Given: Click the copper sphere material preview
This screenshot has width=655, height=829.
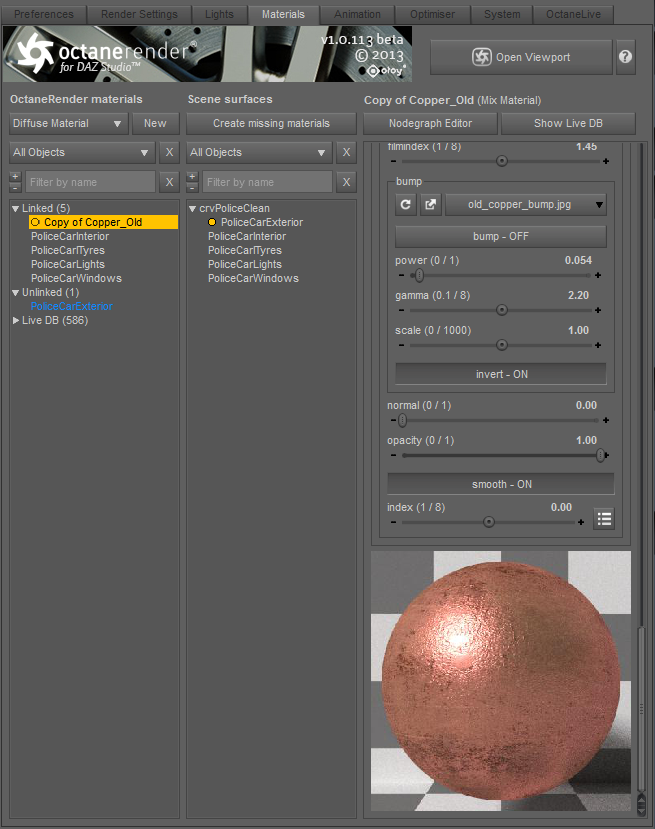Looking at the screenshot, I should (x=501, y=681).
